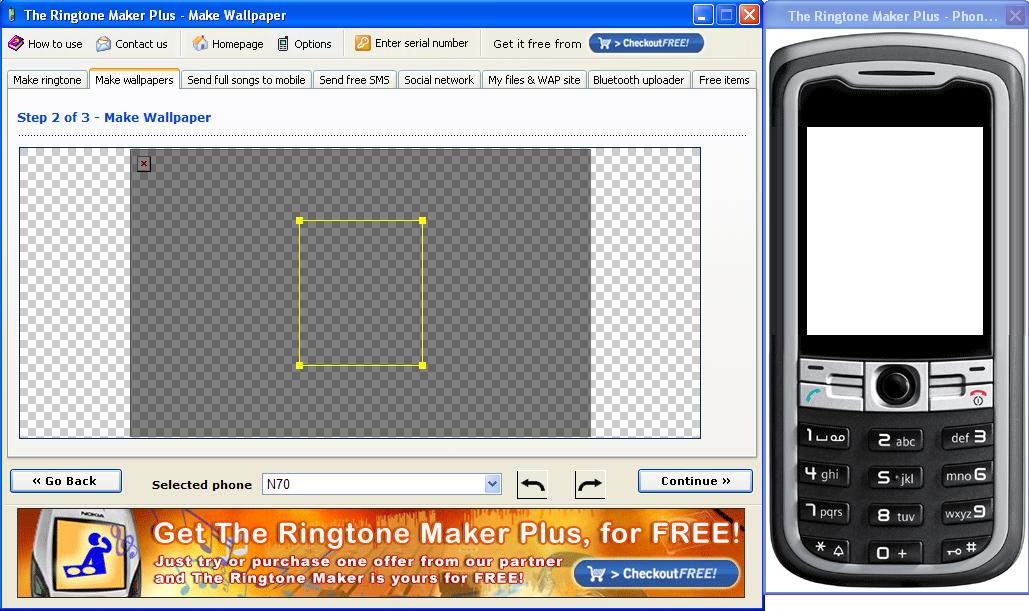Open the Free items tab

tap(724, 80)
